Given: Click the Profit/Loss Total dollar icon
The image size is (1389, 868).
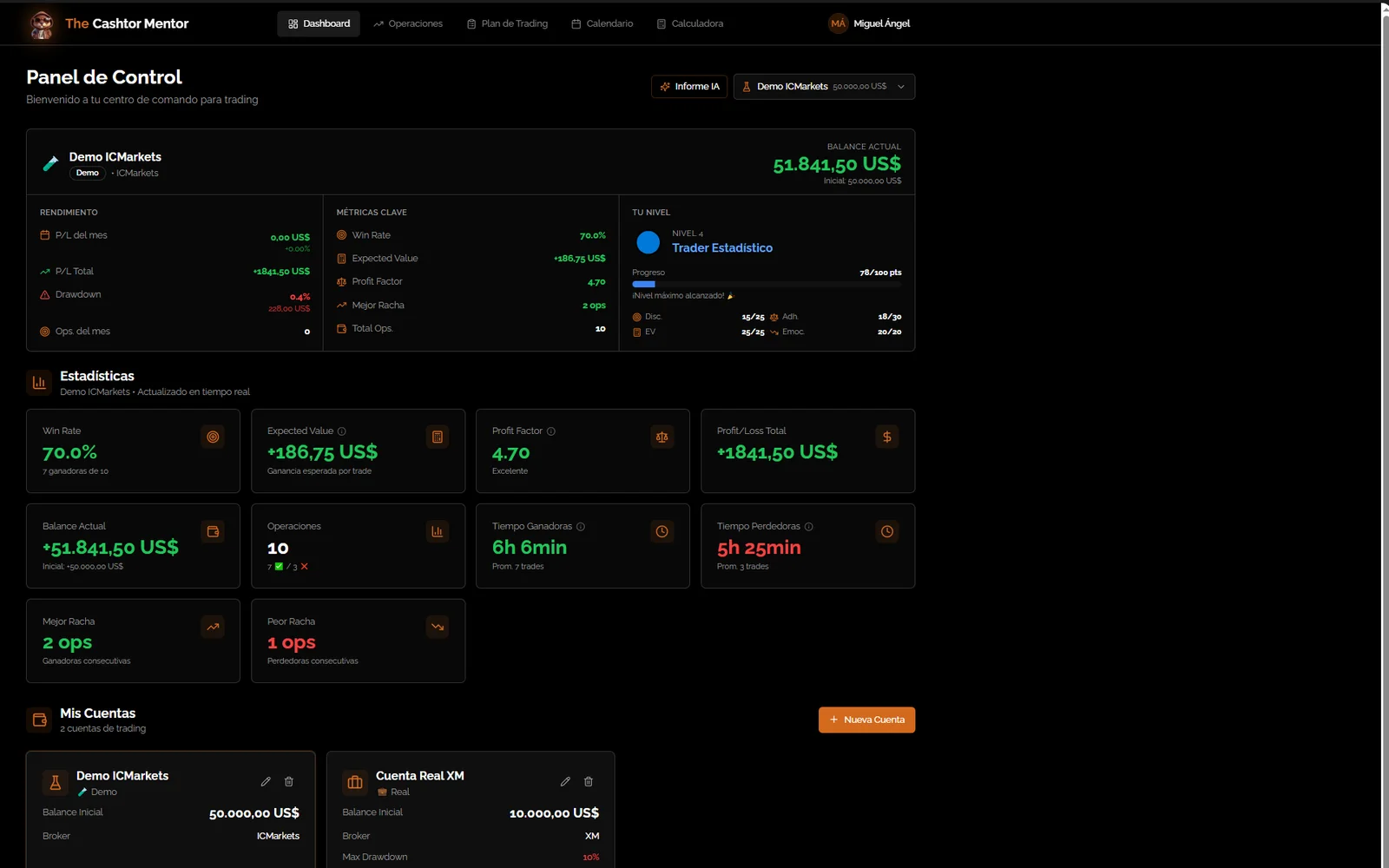Looking at the screenshot, I should (887, 437).
